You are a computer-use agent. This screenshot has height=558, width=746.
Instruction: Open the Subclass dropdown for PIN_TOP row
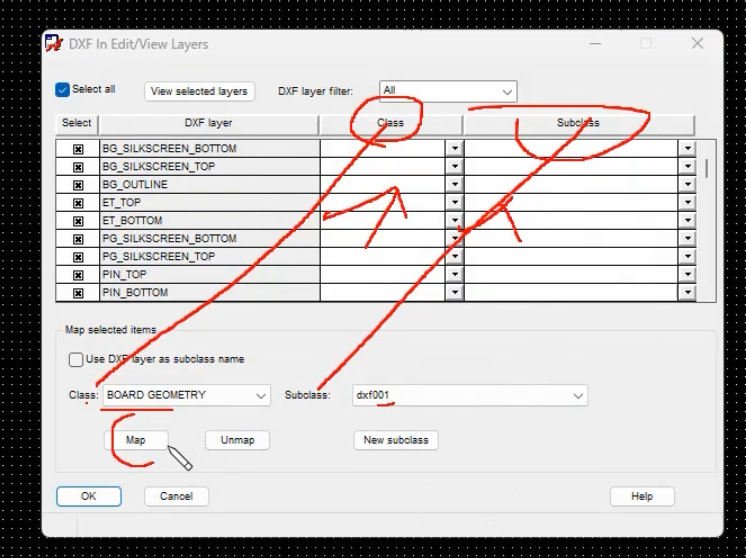pyautogui.click(x=687, y=274)
